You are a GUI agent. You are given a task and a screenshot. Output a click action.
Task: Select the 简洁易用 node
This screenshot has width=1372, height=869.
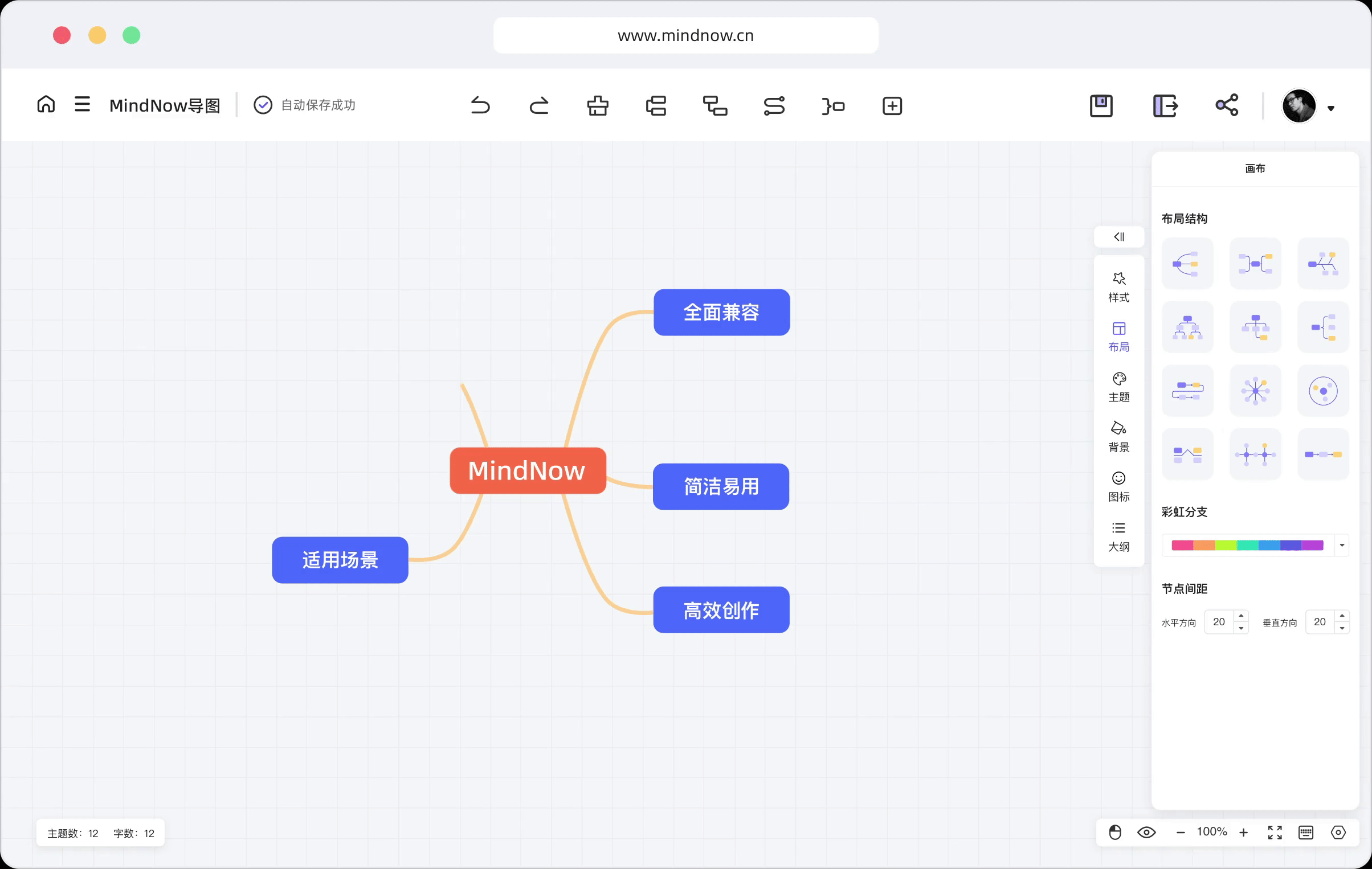point(721,486)
